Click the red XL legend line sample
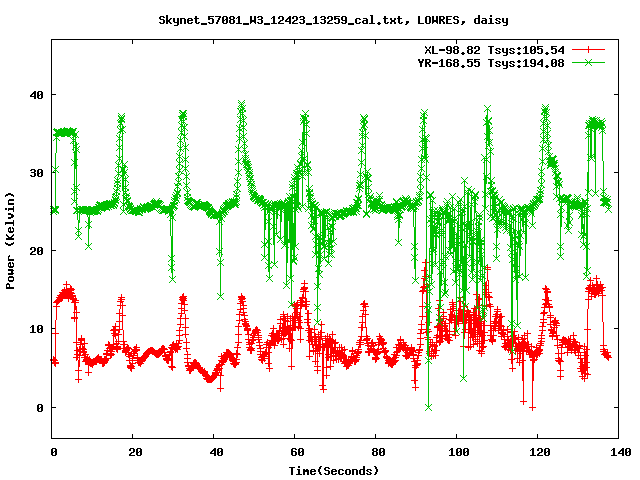This screenshot has height=480, width=640. pyautogui.click(x=588, y=50)
